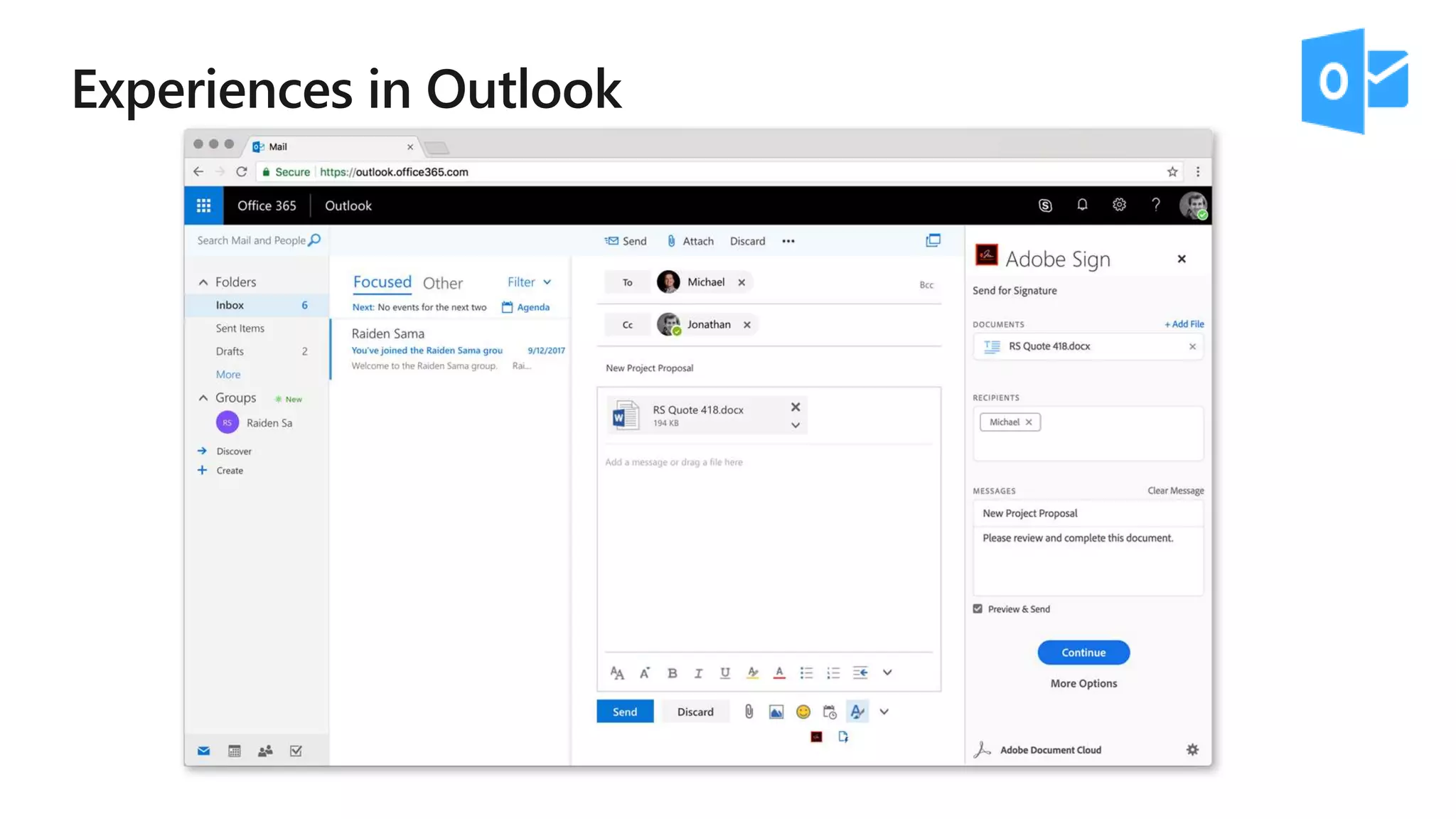Open the Filter dropdown

[529, 282]
